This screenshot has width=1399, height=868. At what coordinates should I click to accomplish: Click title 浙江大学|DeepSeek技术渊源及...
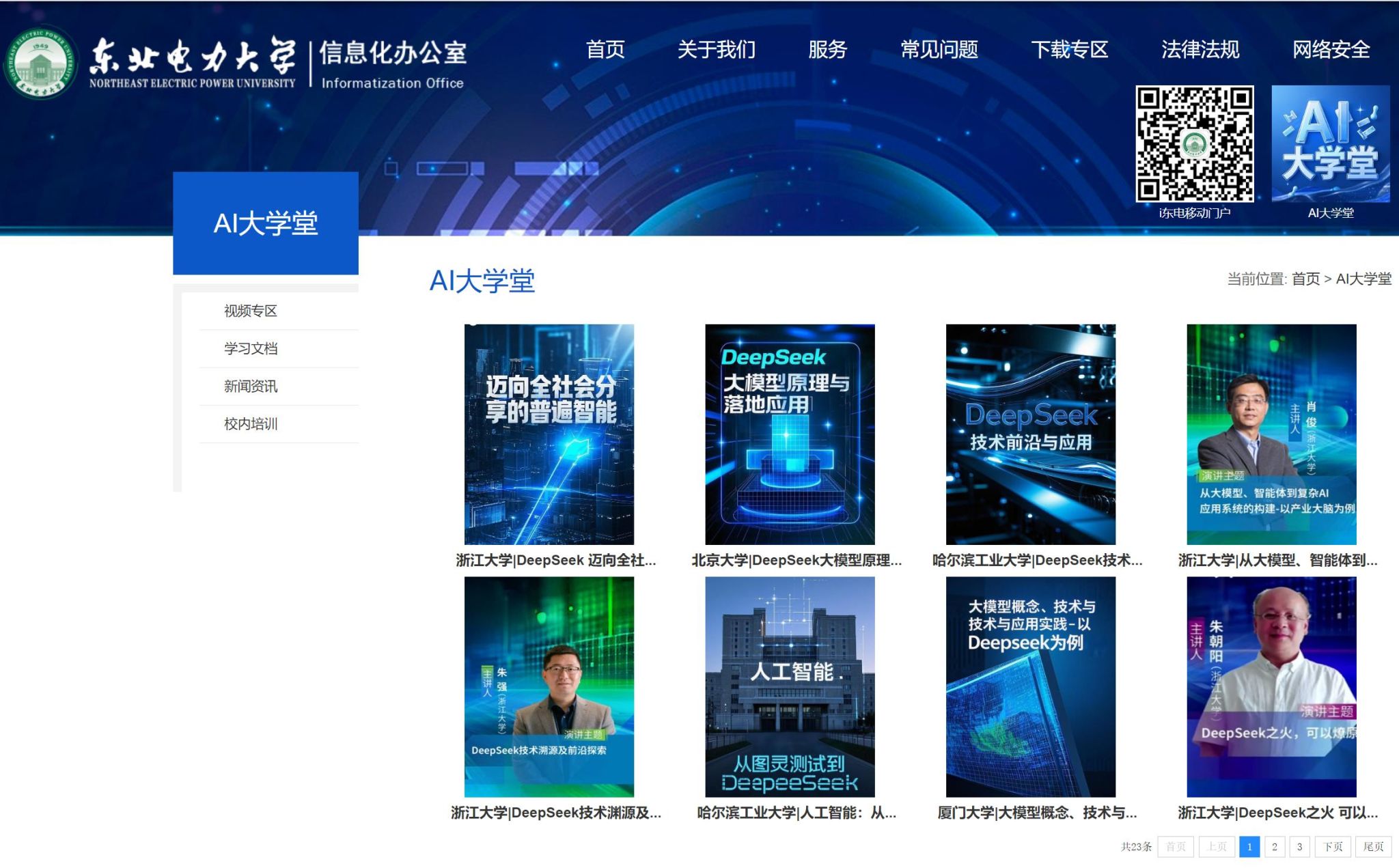(556, 813)
